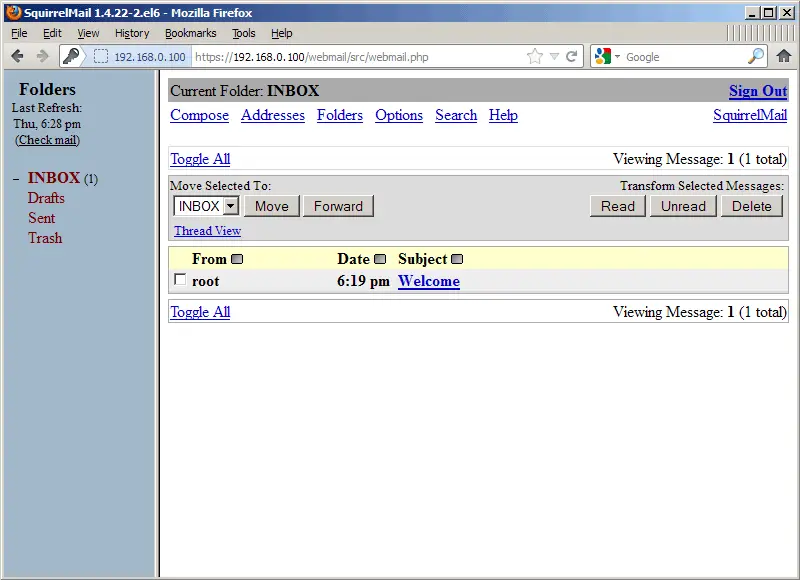
Task: Sort messages by the From column icon
Action: tap(237, 260)
